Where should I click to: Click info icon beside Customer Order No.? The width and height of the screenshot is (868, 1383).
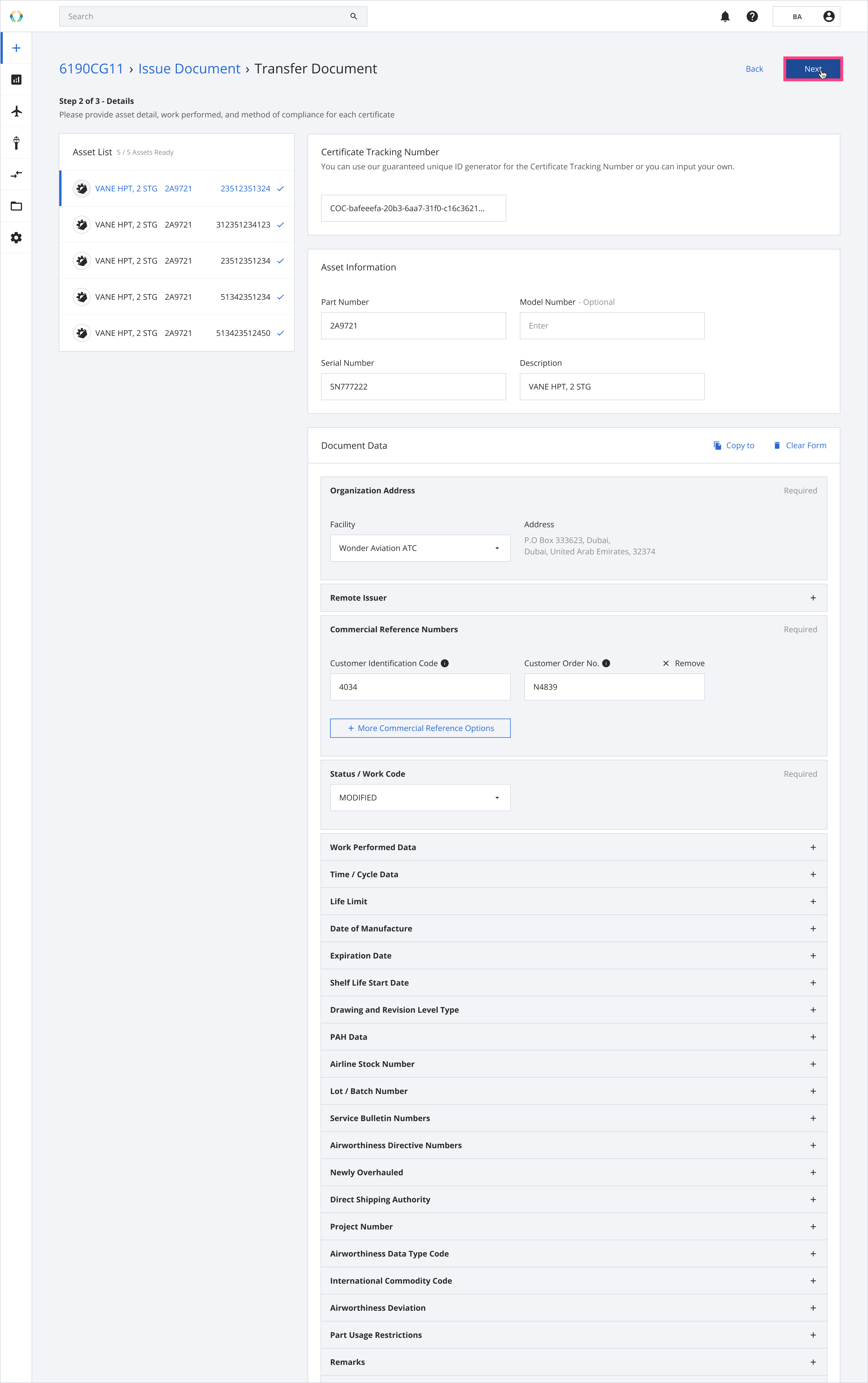coord(606,663)
